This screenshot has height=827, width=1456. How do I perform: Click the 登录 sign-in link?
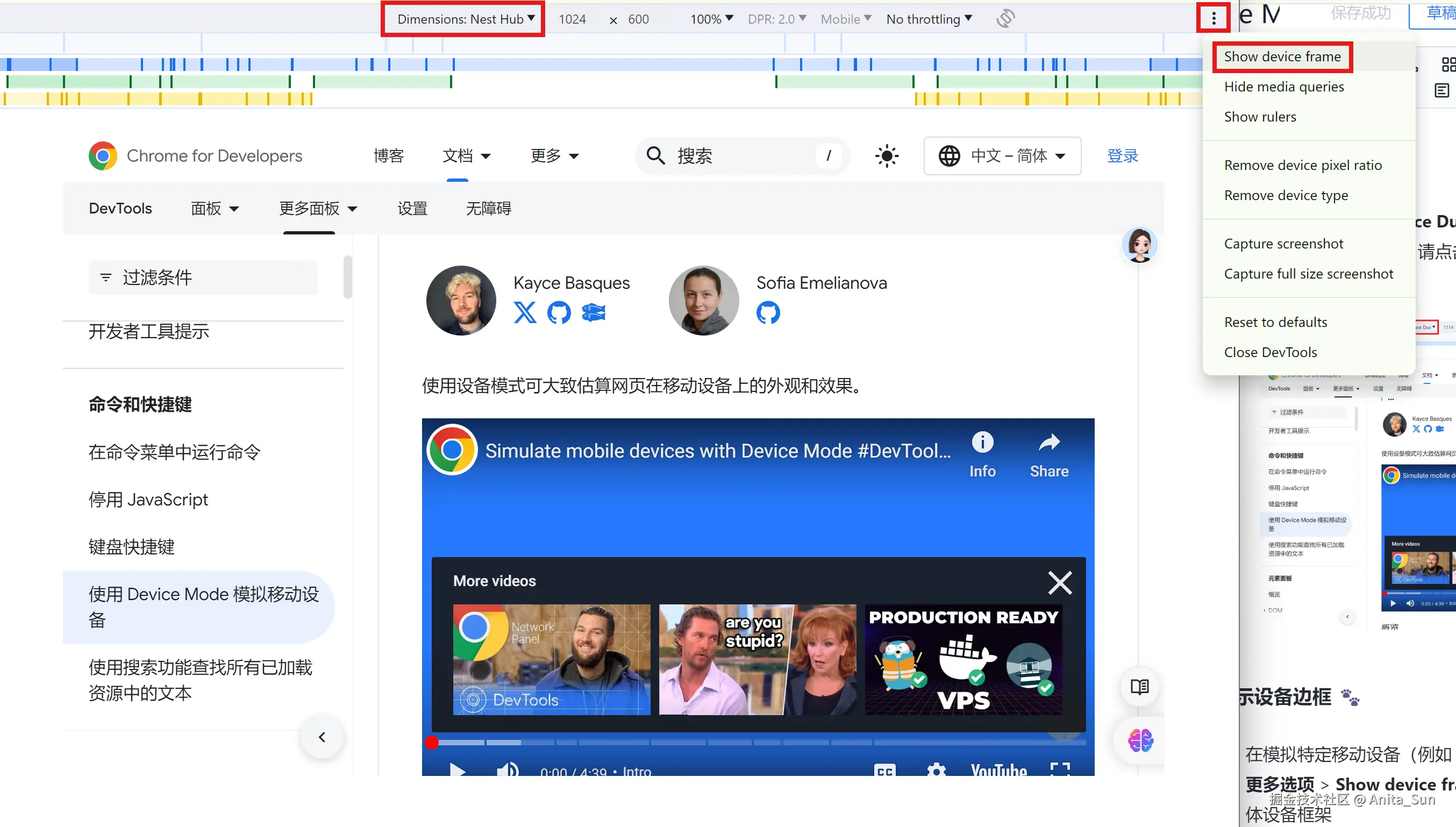pos(1122,155)
